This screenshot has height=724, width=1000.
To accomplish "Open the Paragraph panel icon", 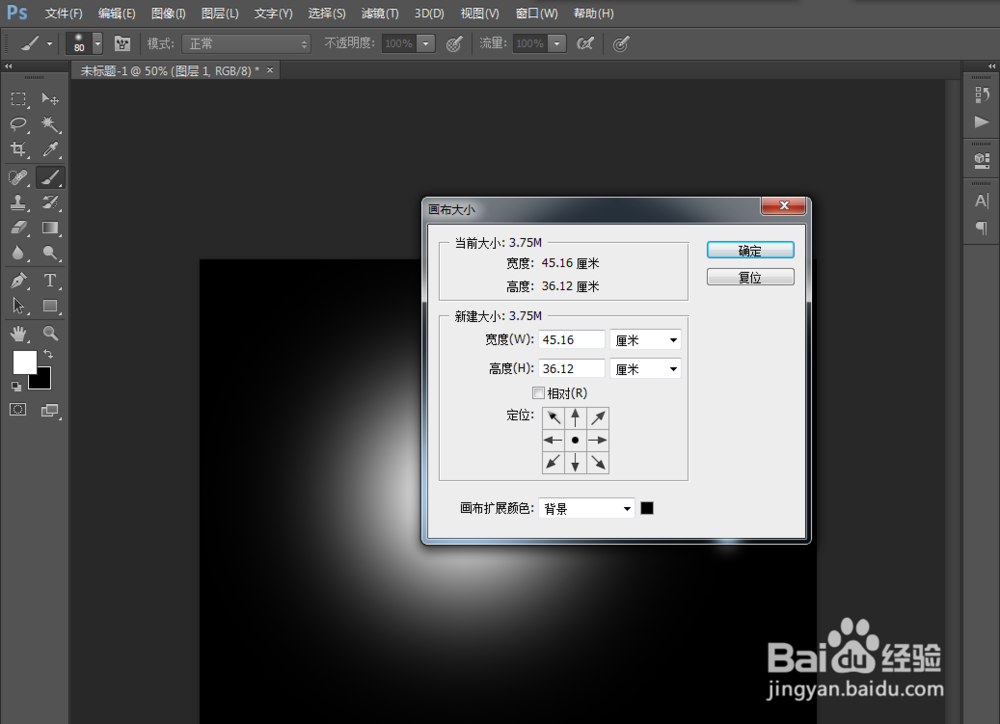I will click(x=982, y=228).
